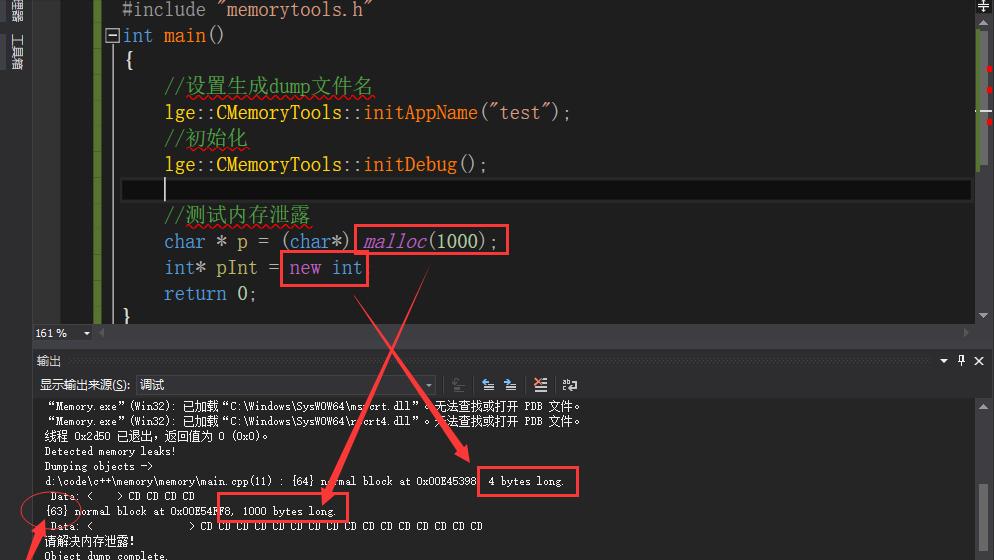The height and width of the screenshot is (560, 994).
Task: Click the 'Detected memory leaks!' output line
Action: 110,451
